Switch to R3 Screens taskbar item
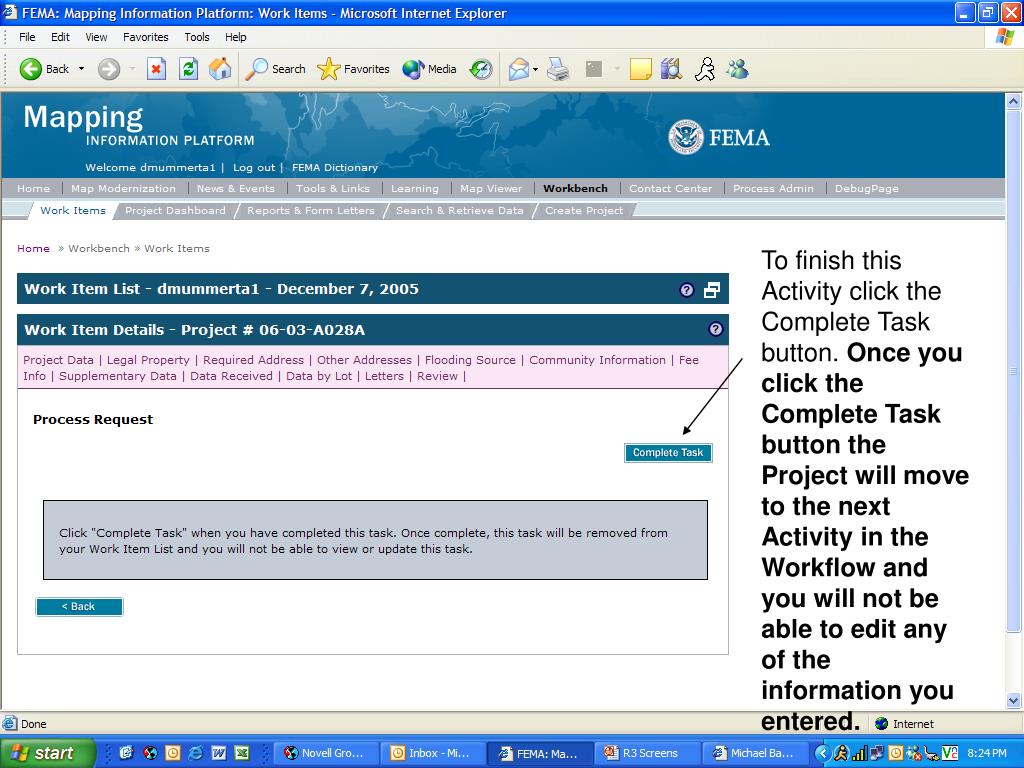The image size is (1024, 768). pos(648,753)
